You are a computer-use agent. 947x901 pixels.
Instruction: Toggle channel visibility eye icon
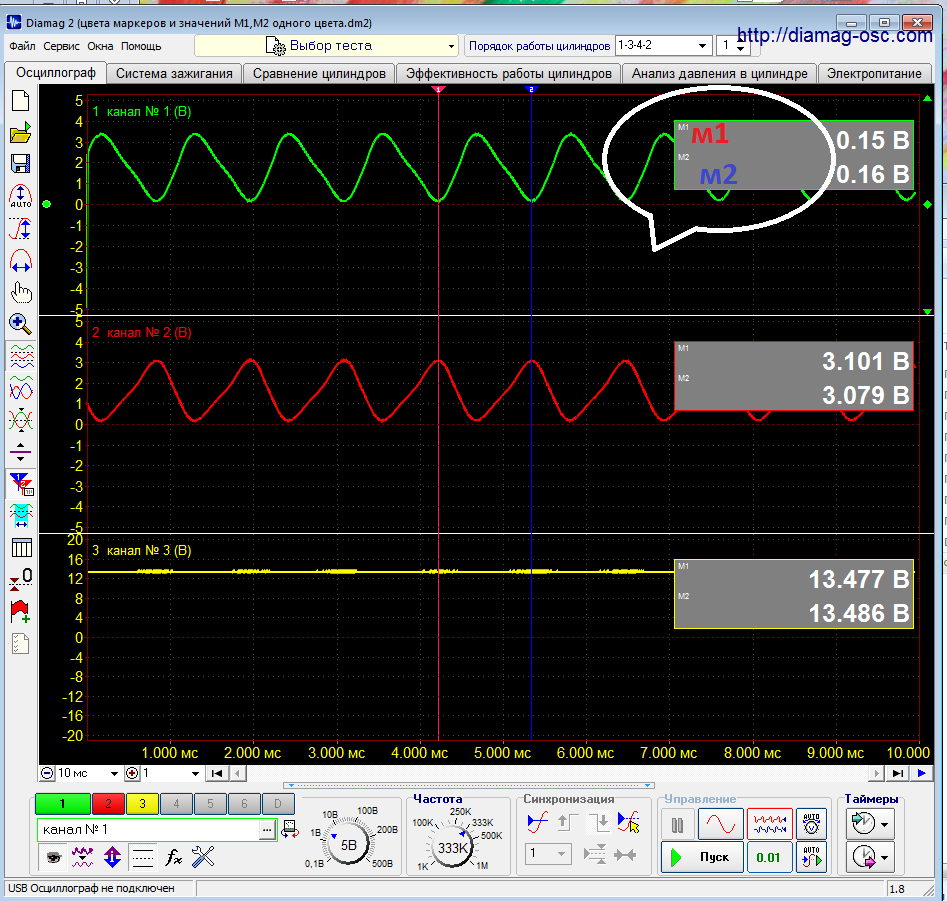click(54, 857)
